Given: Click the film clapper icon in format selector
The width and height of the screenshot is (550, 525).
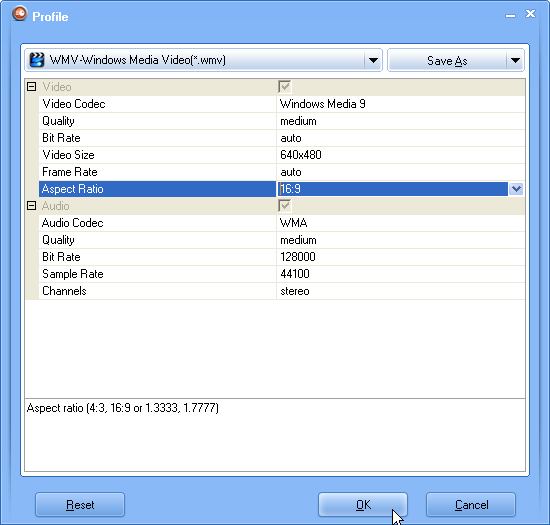Looking at the screenshot, I should (37, 60).
